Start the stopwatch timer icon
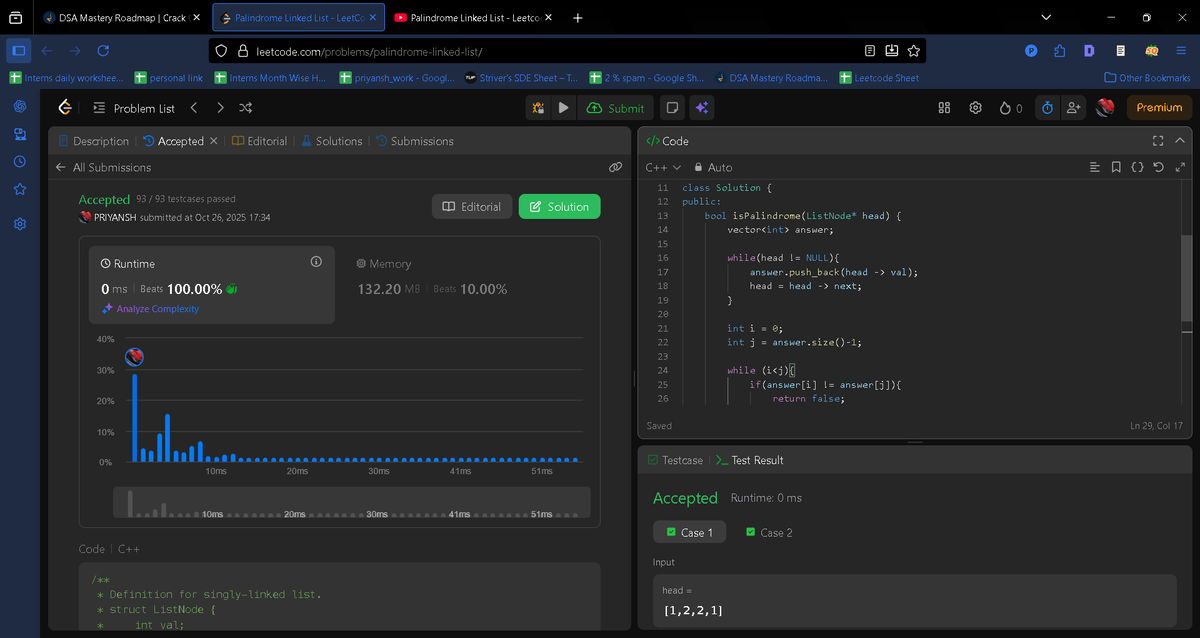The width and height of the screenshot is (1200, 638). [x=1047, y=108]
